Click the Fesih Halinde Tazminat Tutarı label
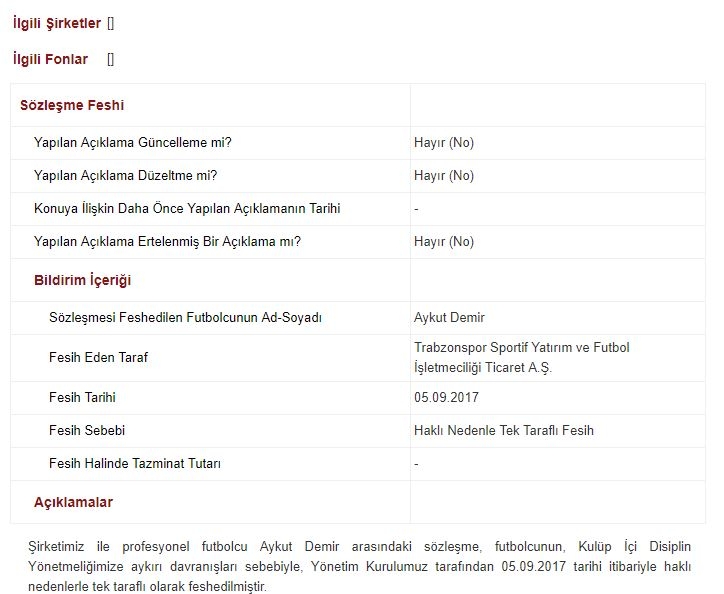This screenshot has width=724, height=594. [135, 464]
